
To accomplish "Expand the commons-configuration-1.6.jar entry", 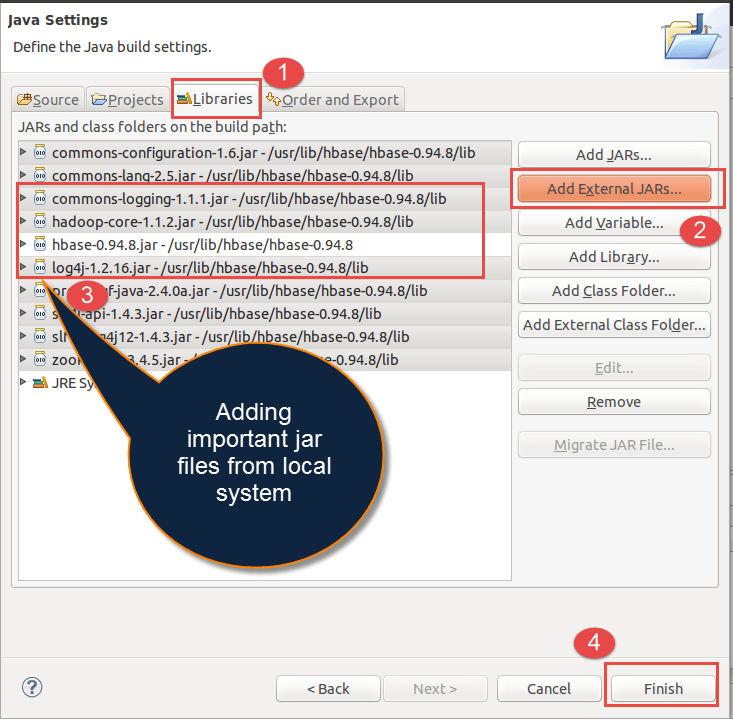I will click(x=24, y=152).
